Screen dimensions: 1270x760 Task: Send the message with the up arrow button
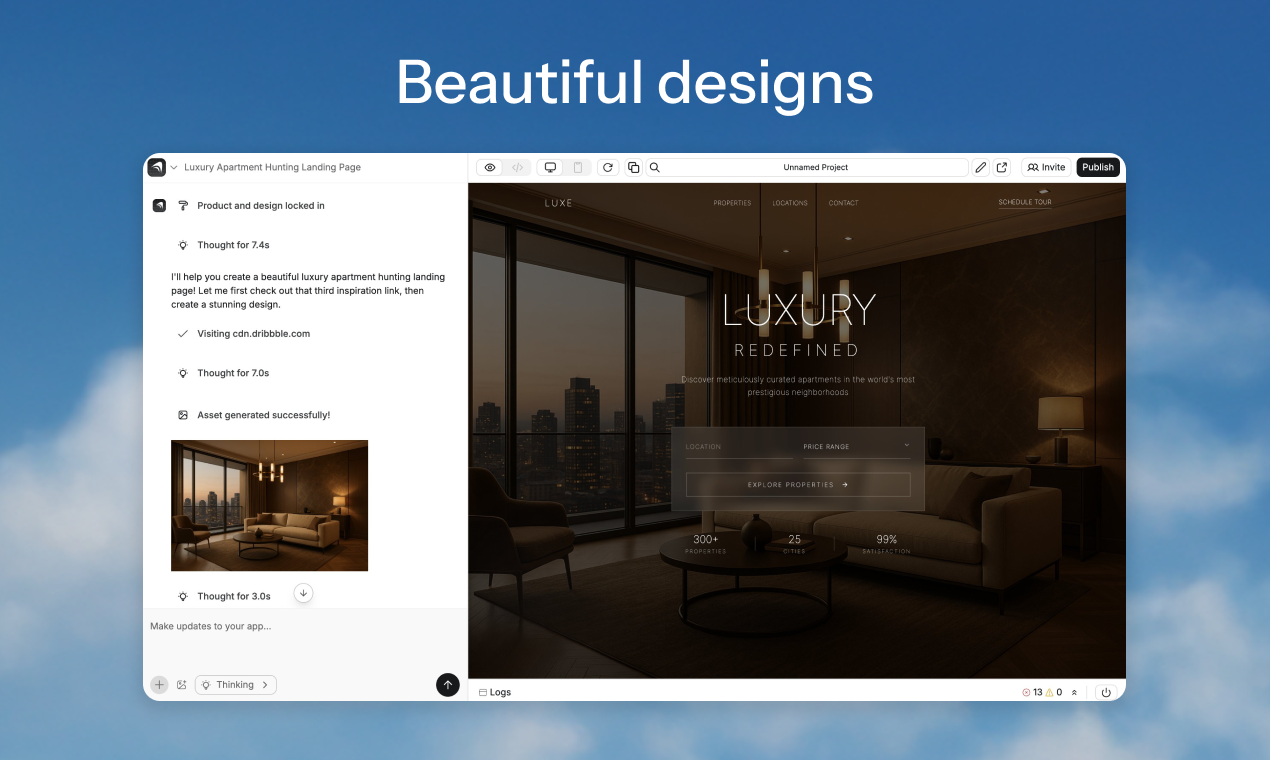click(x=448, y=685)
